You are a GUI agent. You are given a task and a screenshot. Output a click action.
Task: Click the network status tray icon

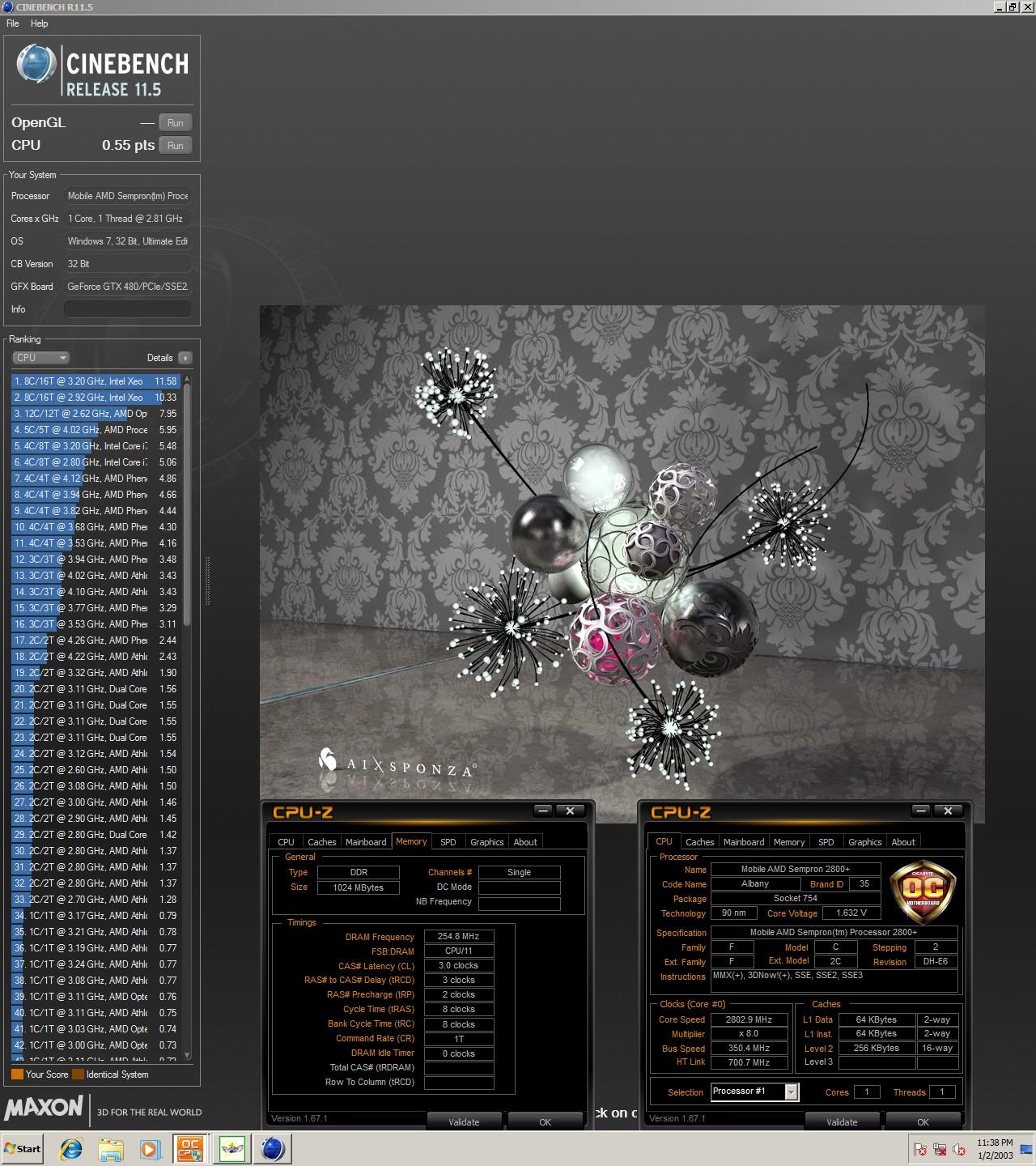940,1149
